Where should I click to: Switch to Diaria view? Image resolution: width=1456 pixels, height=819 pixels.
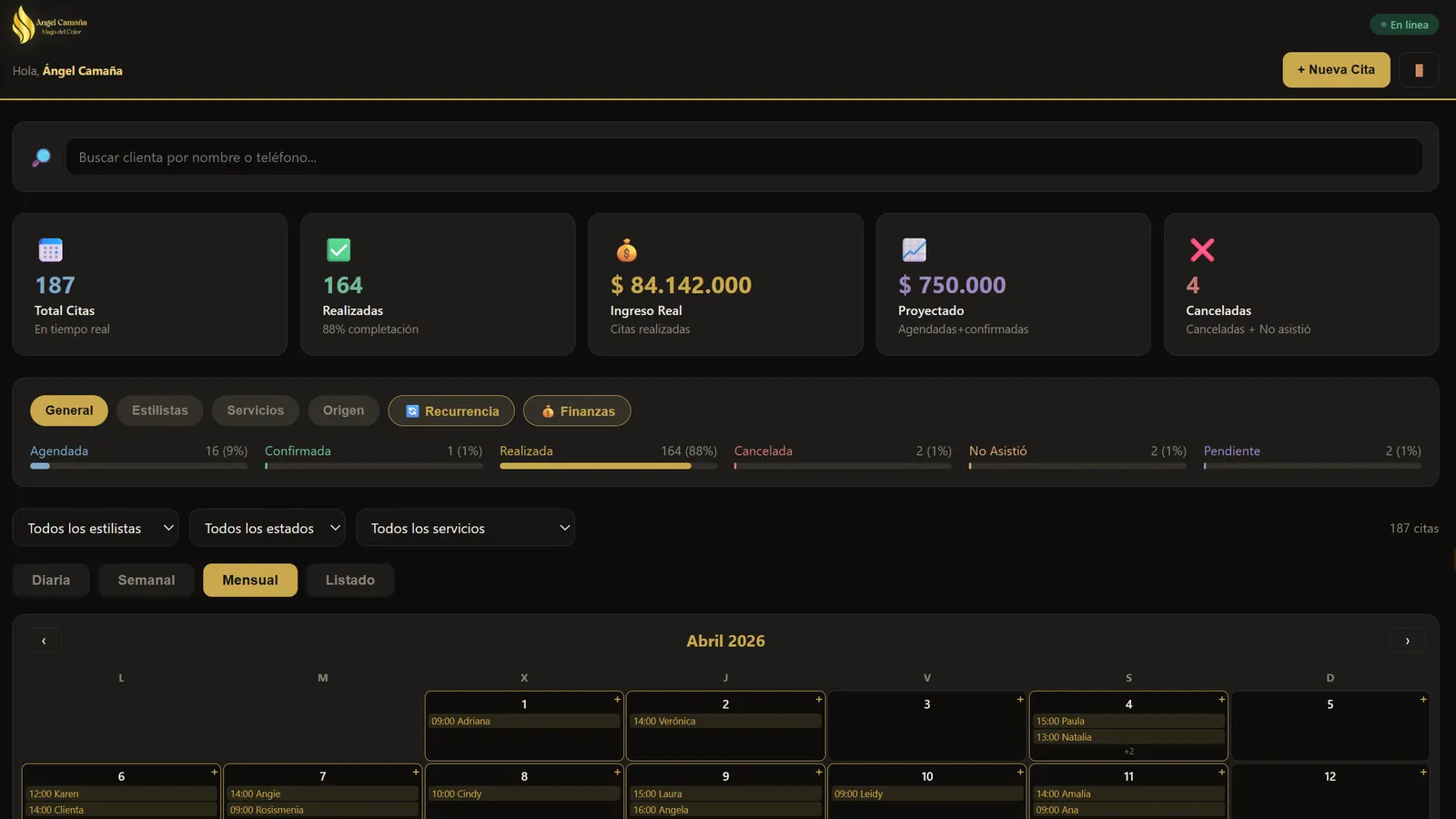tap(51, 581)
